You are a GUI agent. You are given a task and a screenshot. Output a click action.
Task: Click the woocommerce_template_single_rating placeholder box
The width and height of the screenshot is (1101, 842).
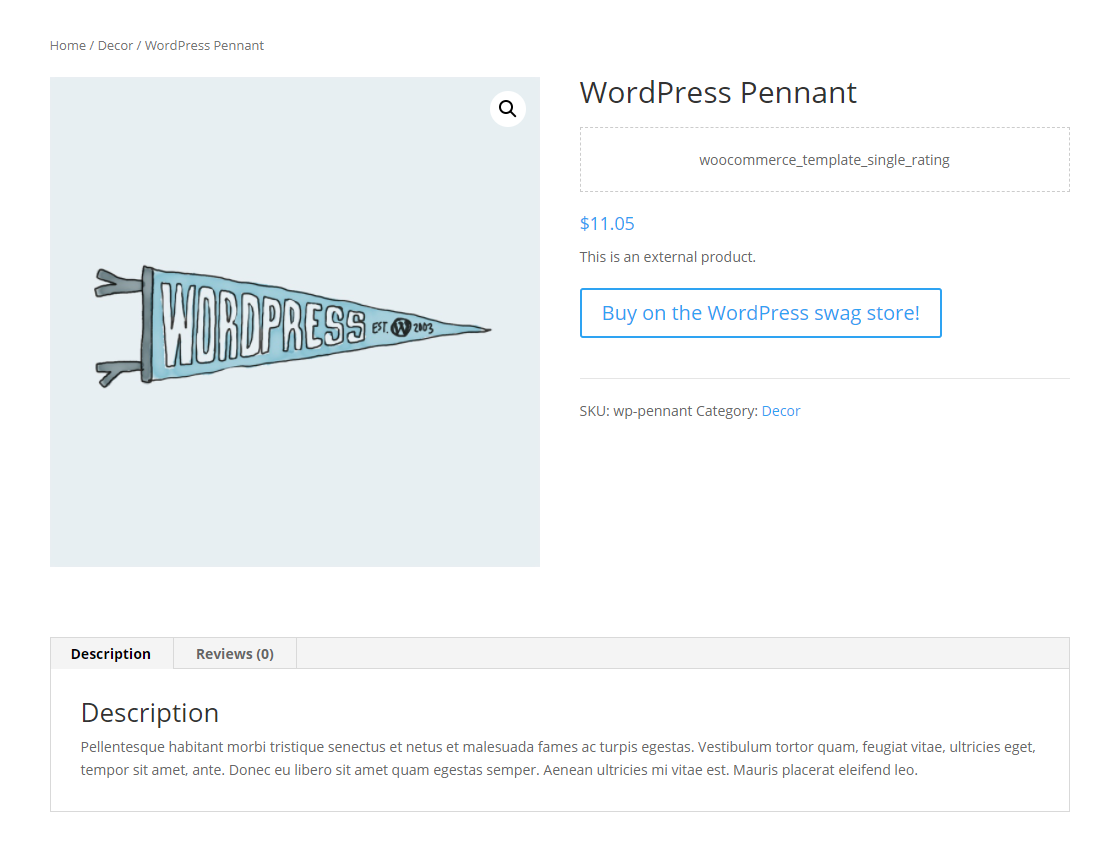coord(824,159)
